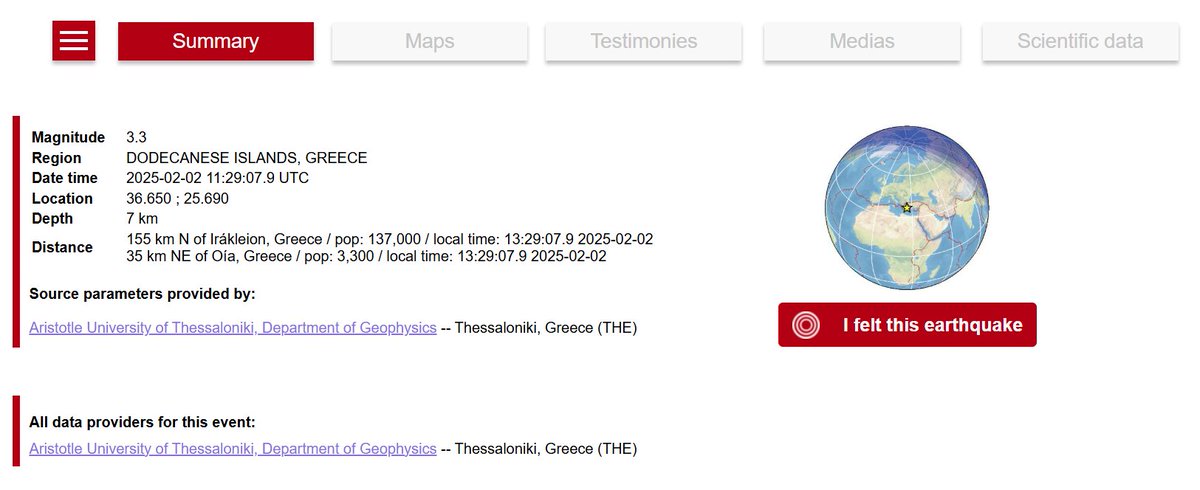Click the magnitude value 3.3
This screenshot has height=490, width=1200.
click(x=137, y=137)
